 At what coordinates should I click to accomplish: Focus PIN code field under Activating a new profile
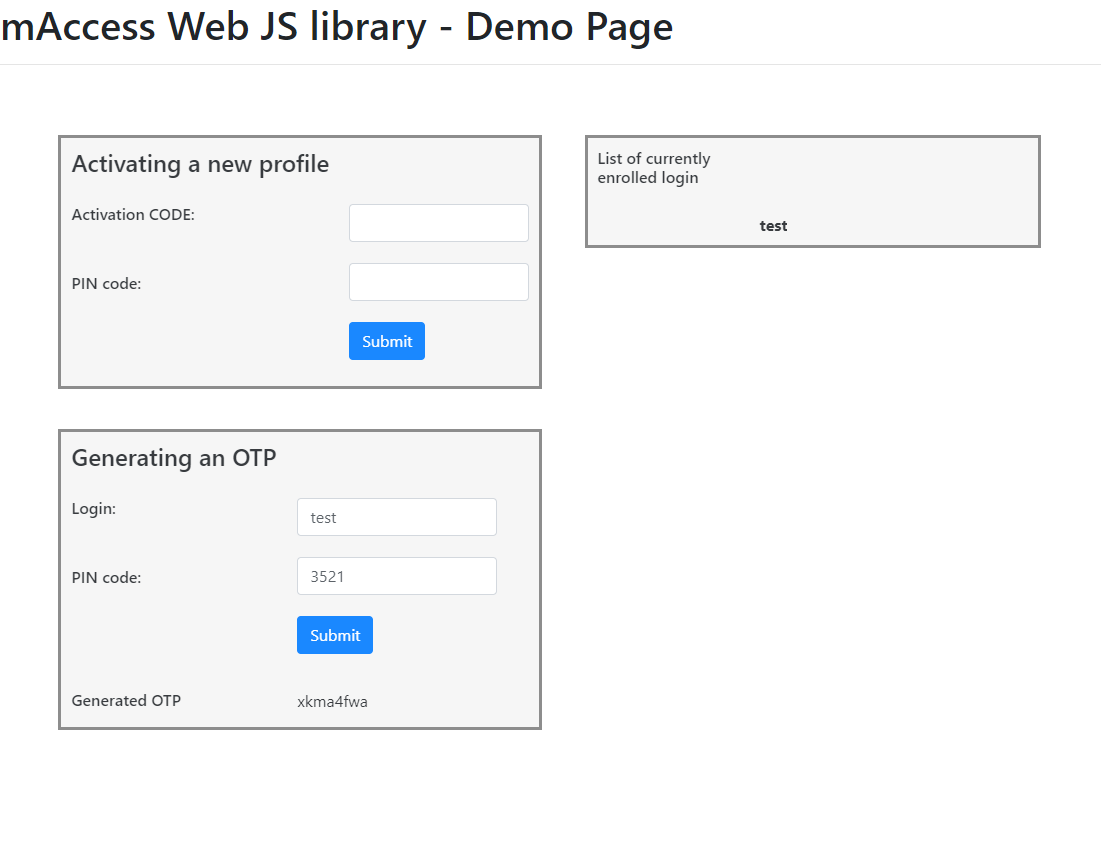[x=438, y=282]
